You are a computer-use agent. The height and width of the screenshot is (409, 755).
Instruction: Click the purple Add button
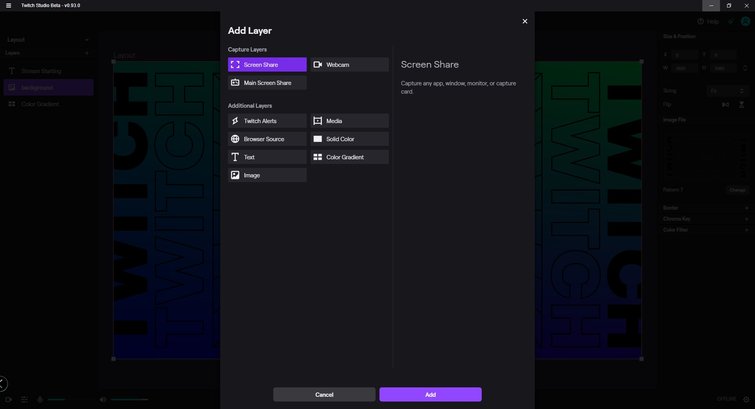(430, 395)
